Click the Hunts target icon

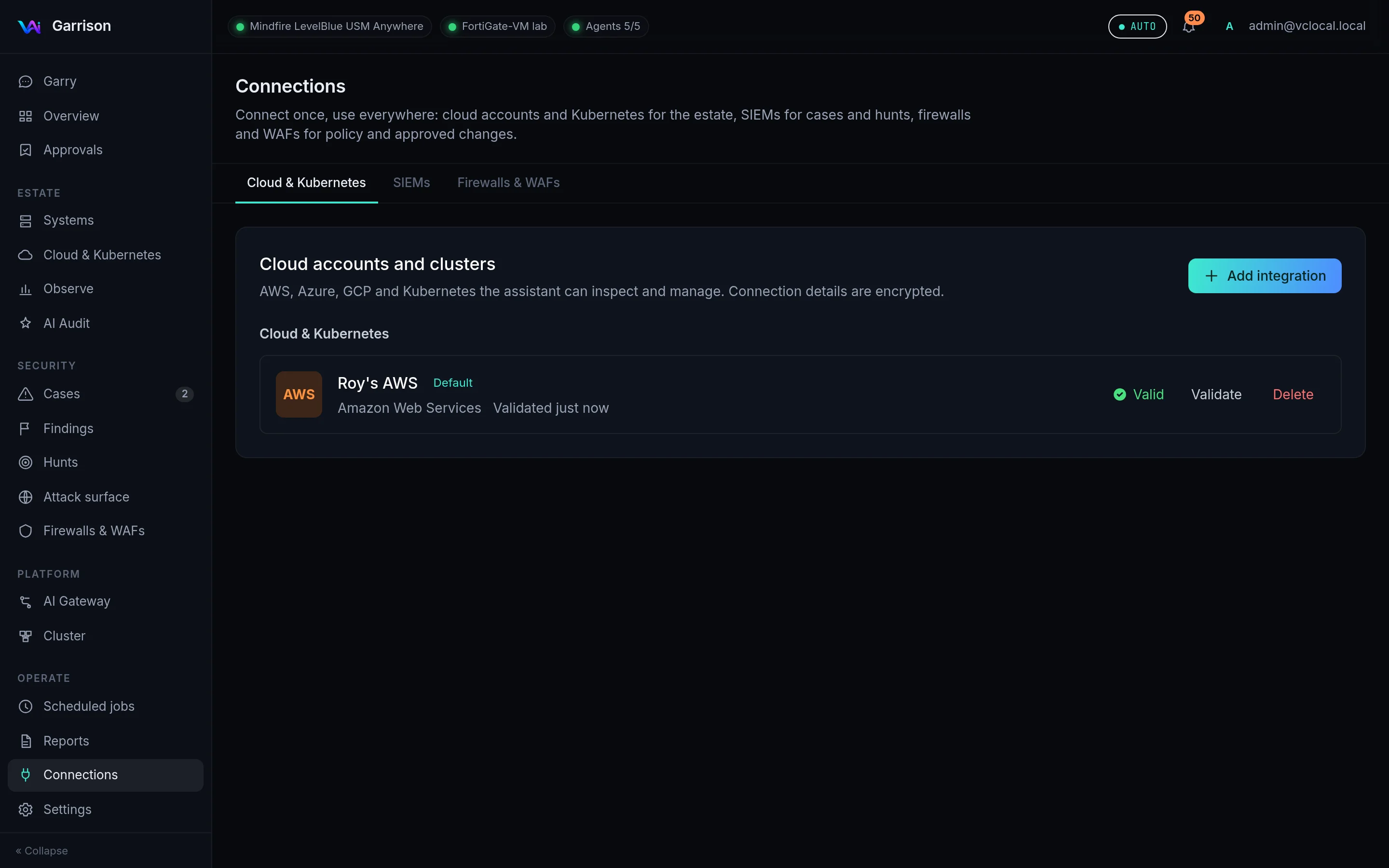[x=25, y=462]
